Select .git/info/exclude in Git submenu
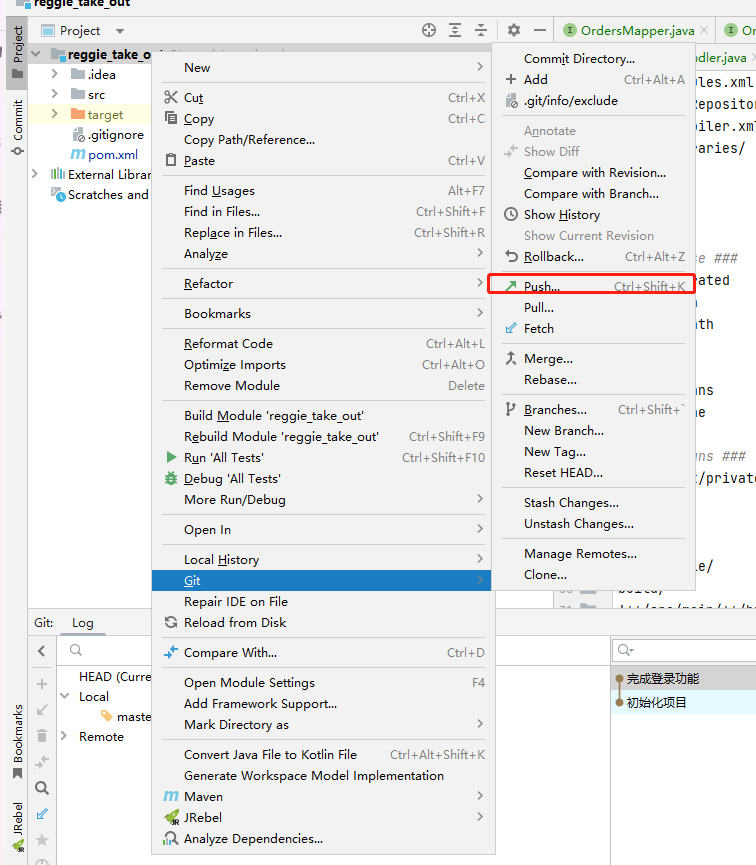 tap(593, 100)
